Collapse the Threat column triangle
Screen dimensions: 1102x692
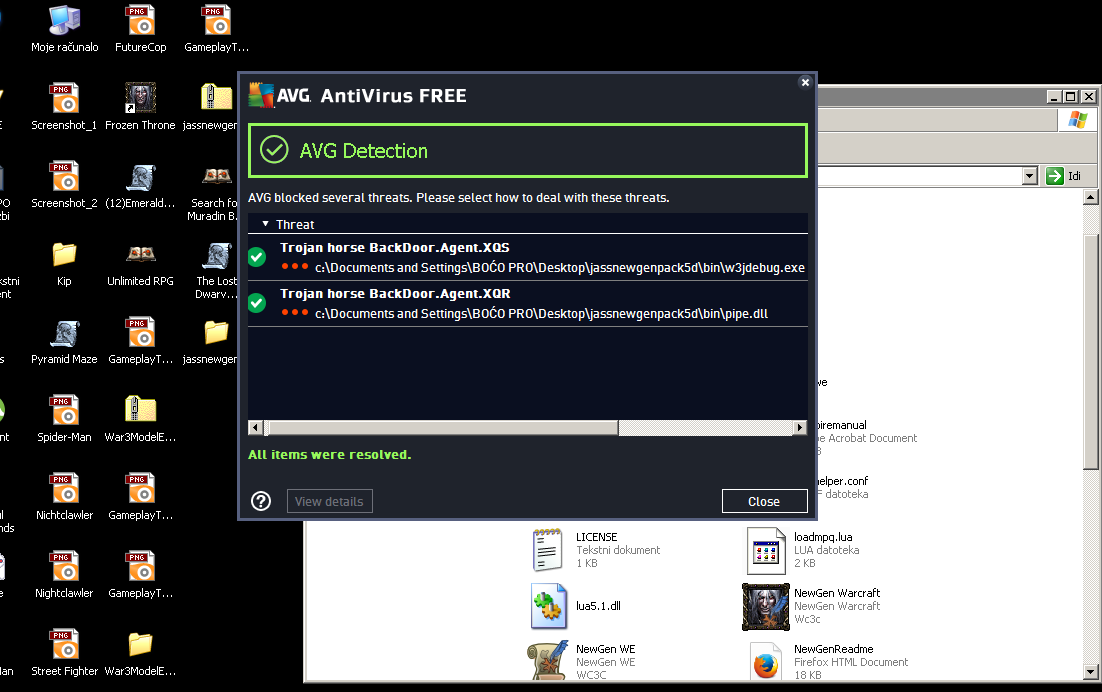pos(265,224)
